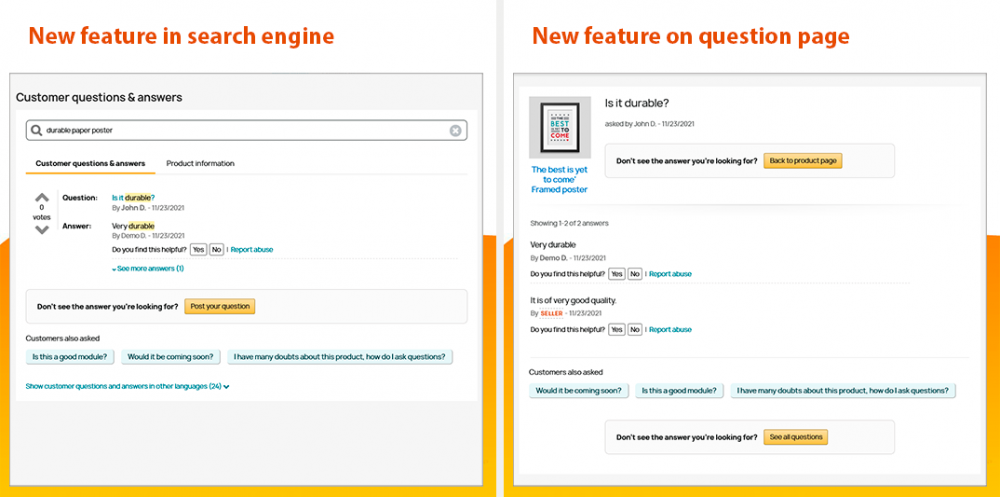
Task: Select 'Would it be coming soon?' chip on question page
Action: pyautogui.click(x=579, y=391)
